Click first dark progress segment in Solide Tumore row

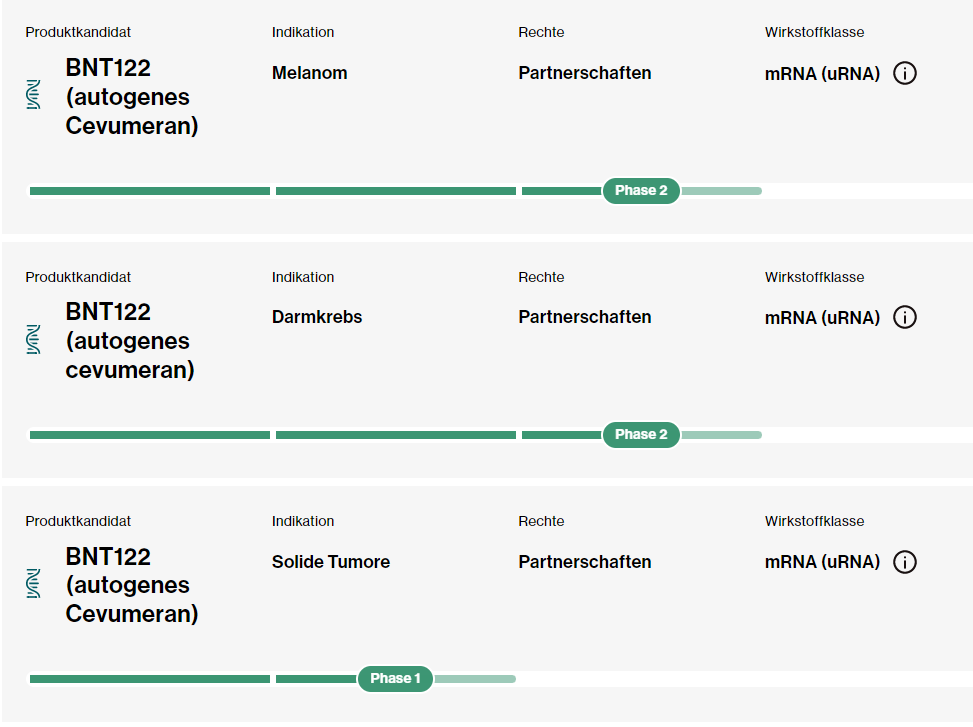pyautogui.click(x=150, y=679)
